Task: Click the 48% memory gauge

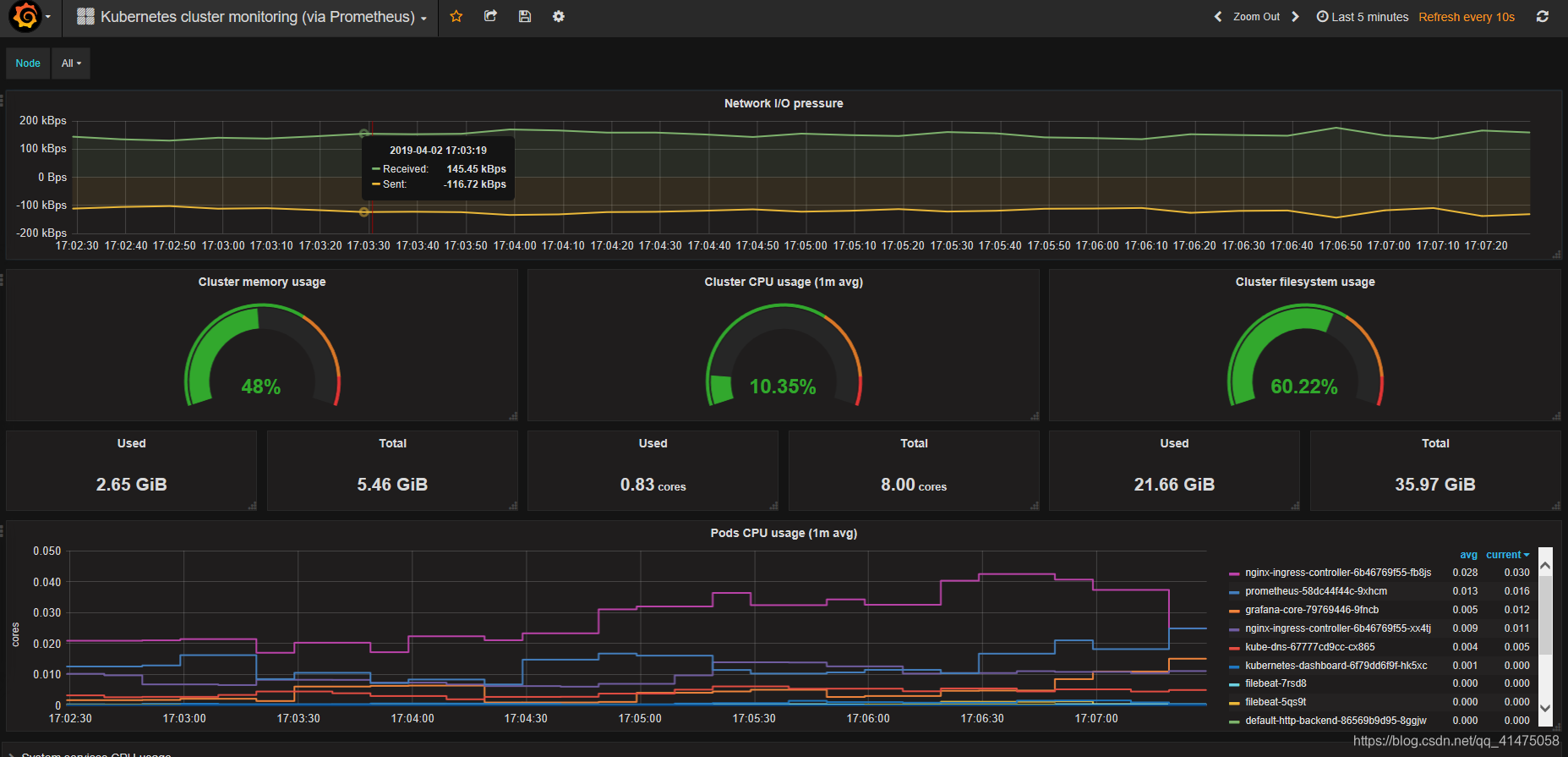Action: (x=262, y=355)
